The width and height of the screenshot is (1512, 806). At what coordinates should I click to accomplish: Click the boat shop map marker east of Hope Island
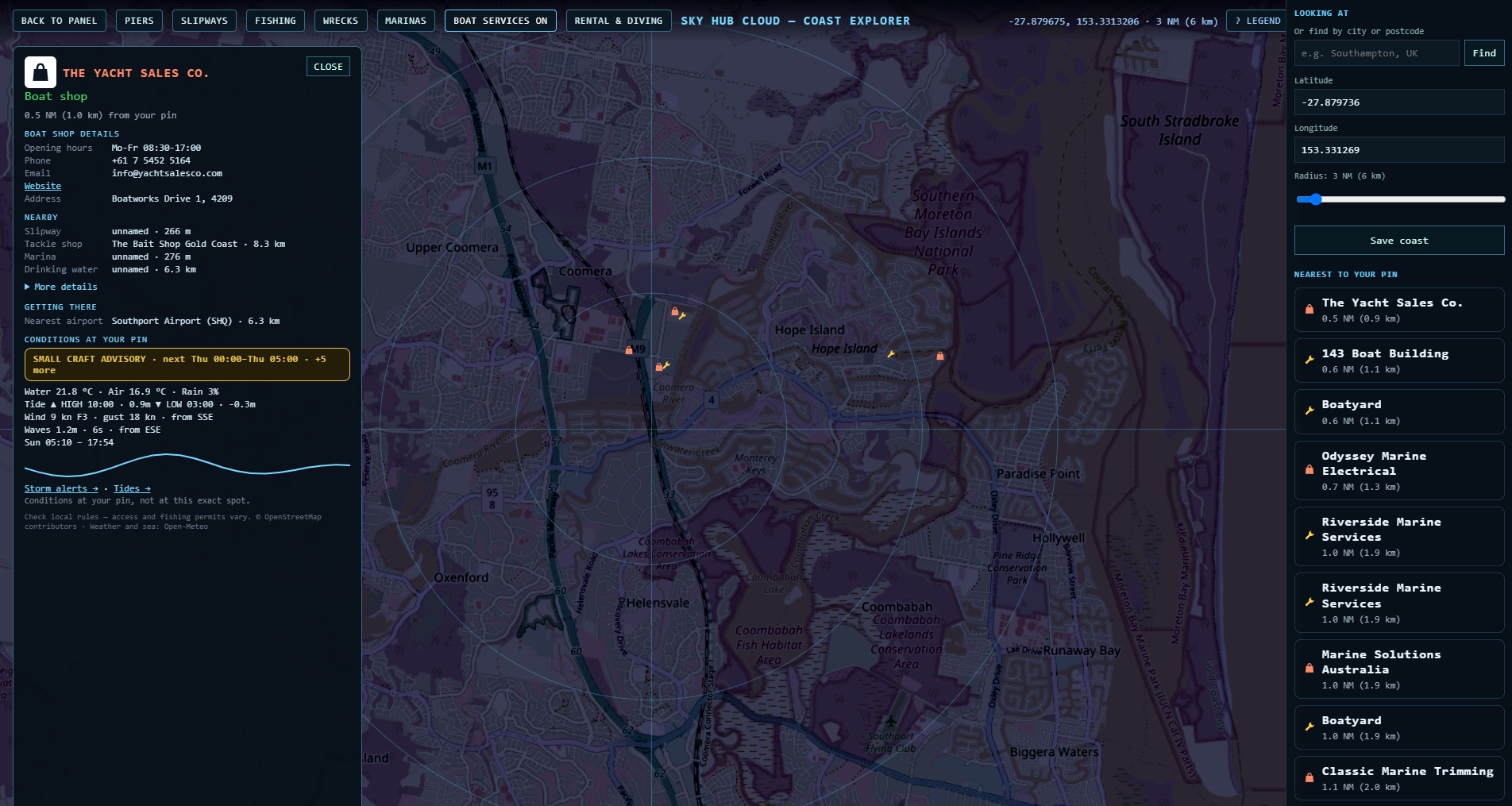coord(940,356)
